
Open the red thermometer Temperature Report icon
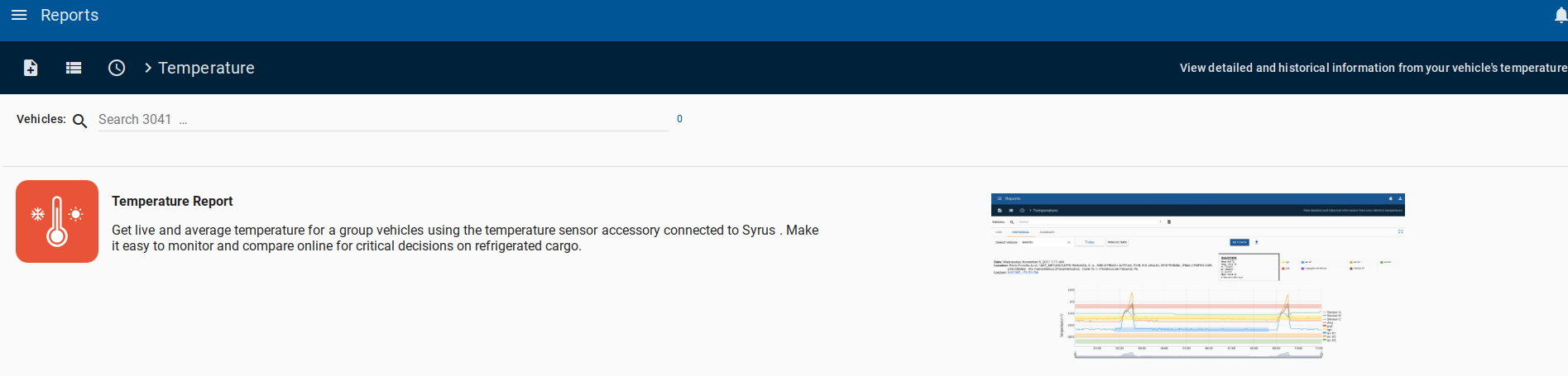coord(57,221)
